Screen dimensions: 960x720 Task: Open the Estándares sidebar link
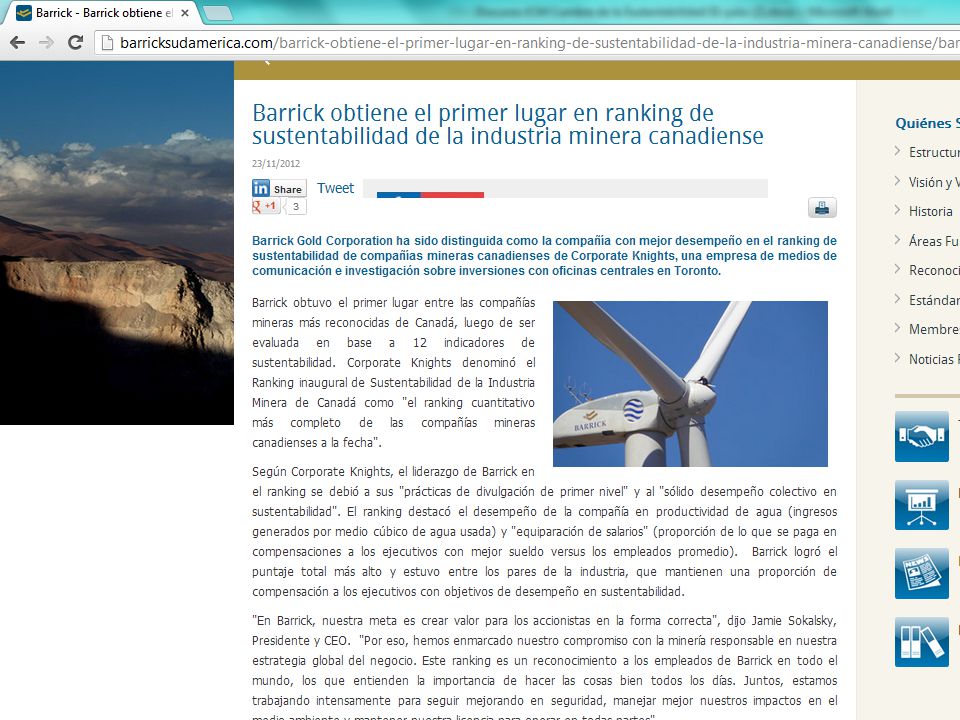pyautogui.click(x=934, y=300)
